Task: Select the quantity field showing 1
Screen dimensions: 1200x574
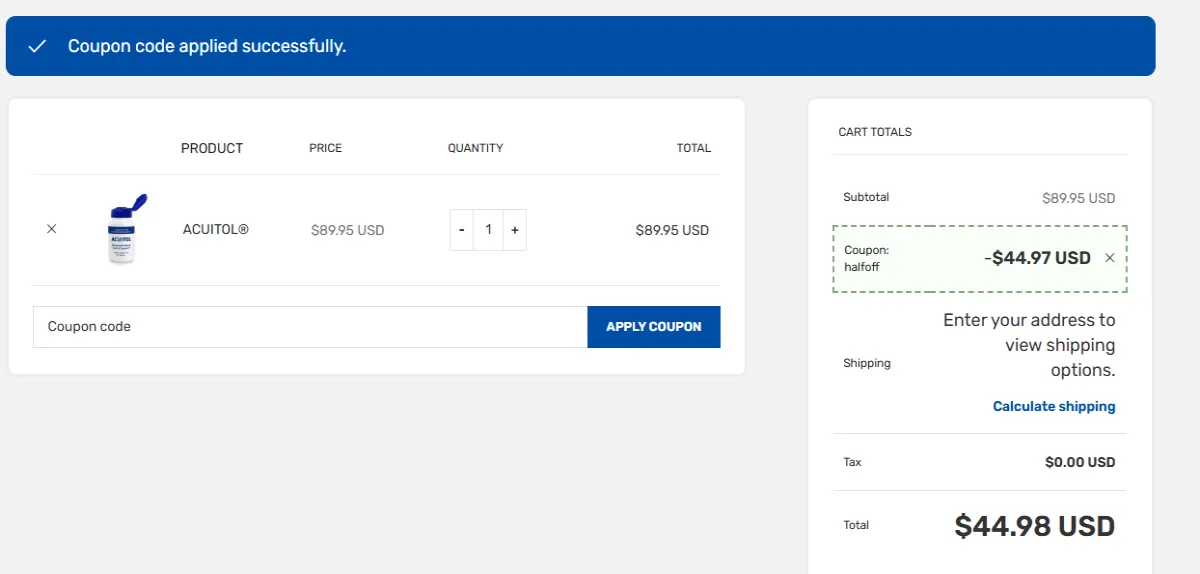Action: (x=488, y=230)
